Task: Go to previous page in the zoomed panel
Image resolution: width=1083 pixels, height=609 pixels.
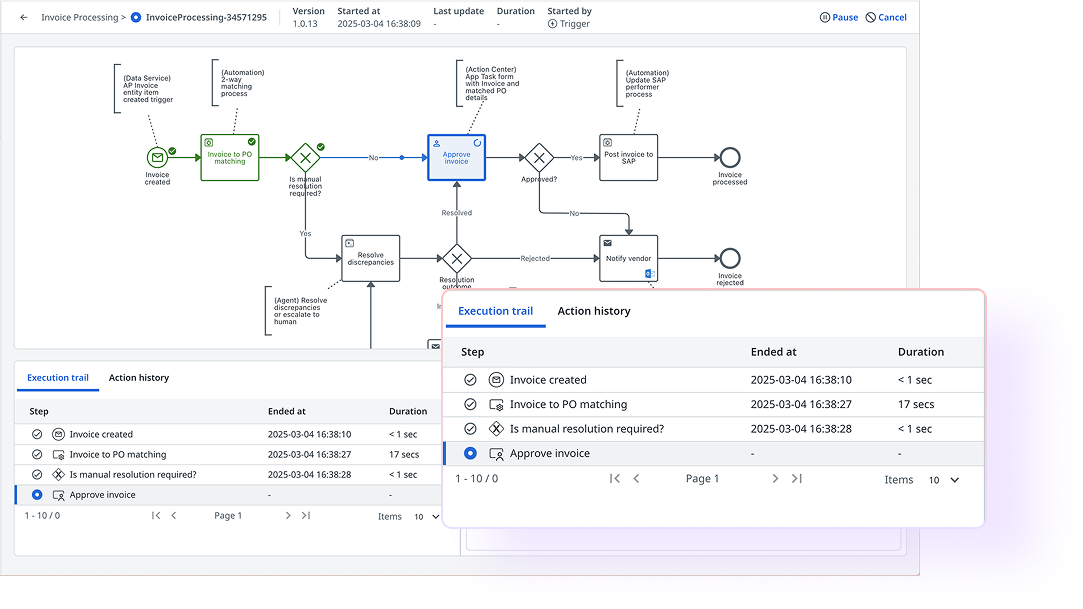Action: click(x=636, y=478)
